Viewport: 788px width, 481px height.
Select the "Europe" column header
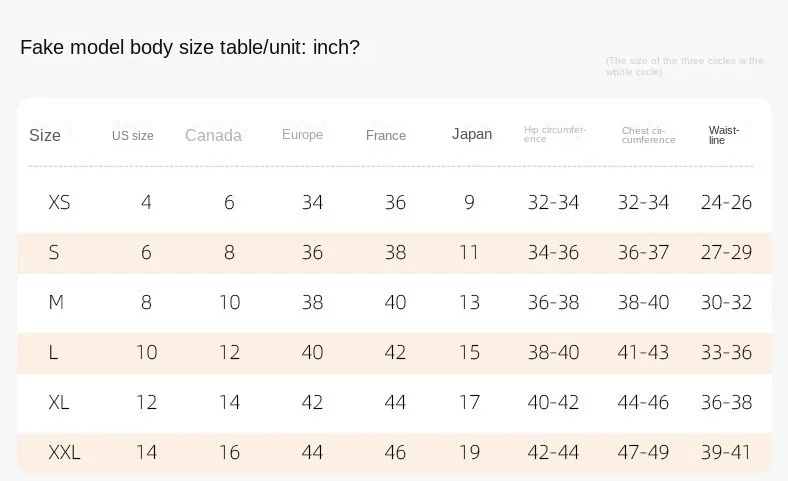coord(302,135)
